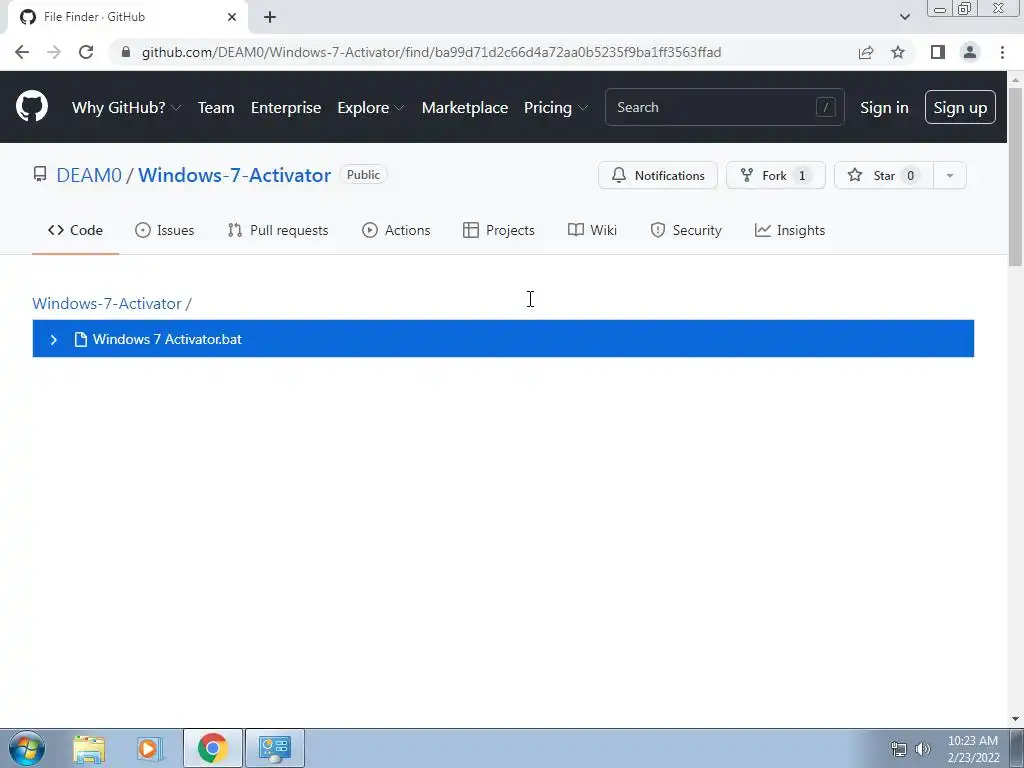Click the Public badge label

click(x=363, y=175)
